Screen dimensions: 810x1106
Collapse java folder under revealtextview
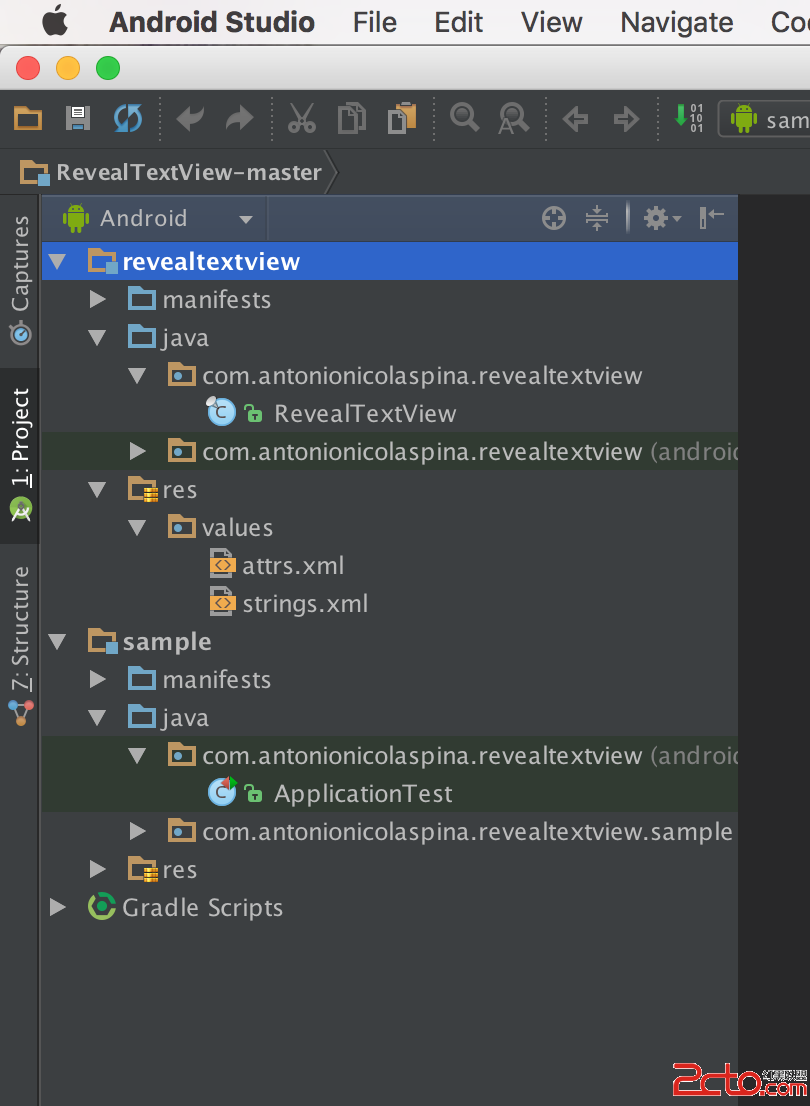point(97,338)
